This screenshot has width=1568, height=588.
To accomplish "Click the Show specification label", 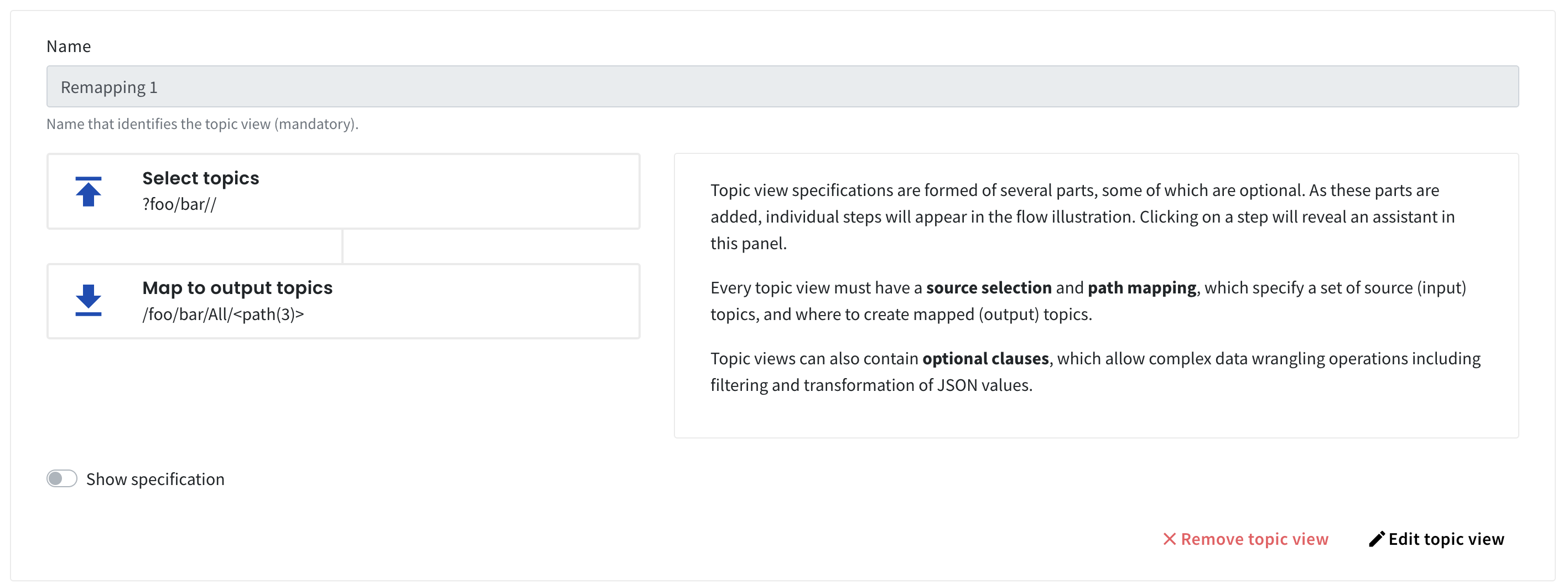I will point(155,479).
